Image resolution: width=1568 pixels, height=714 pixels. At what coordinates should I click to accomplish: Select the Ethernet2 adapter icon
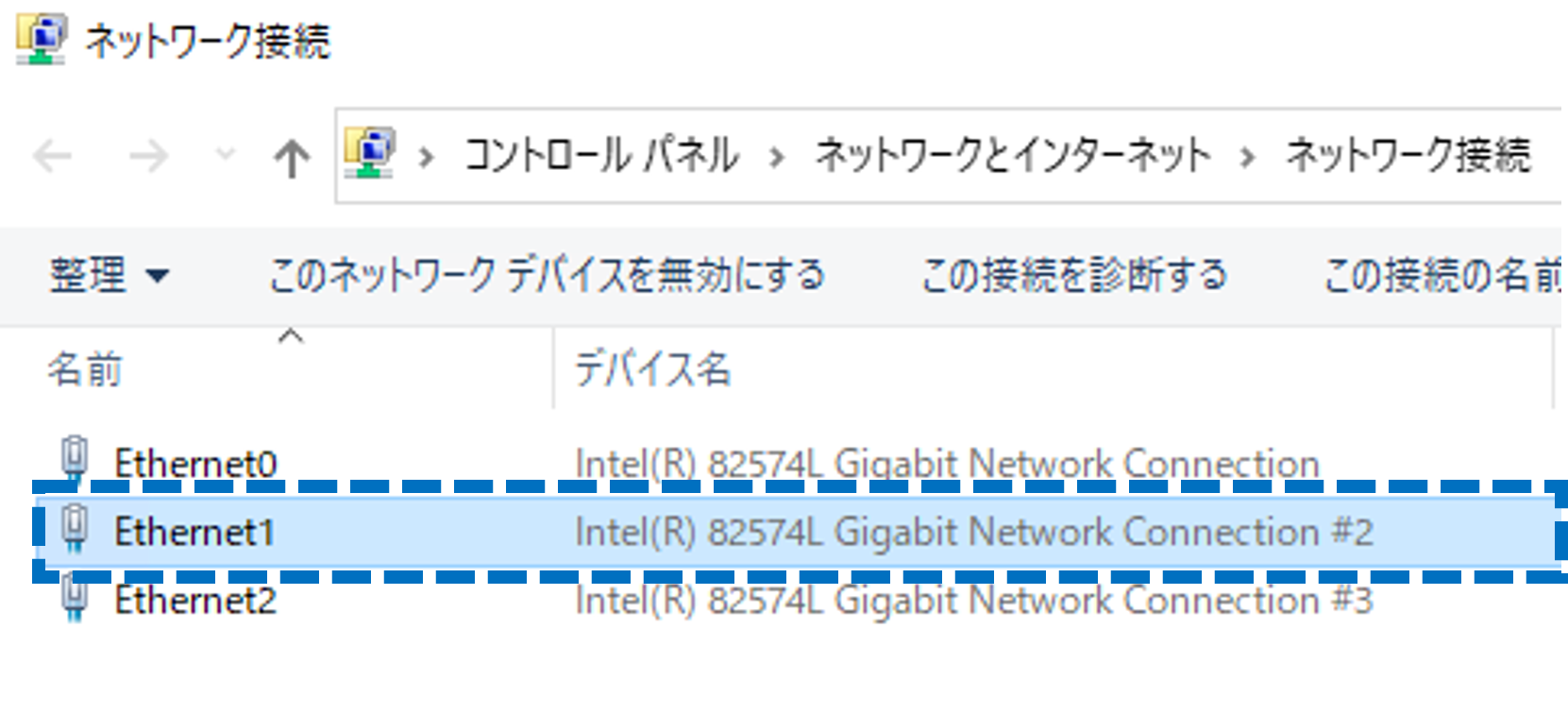(x=75, y=599)
